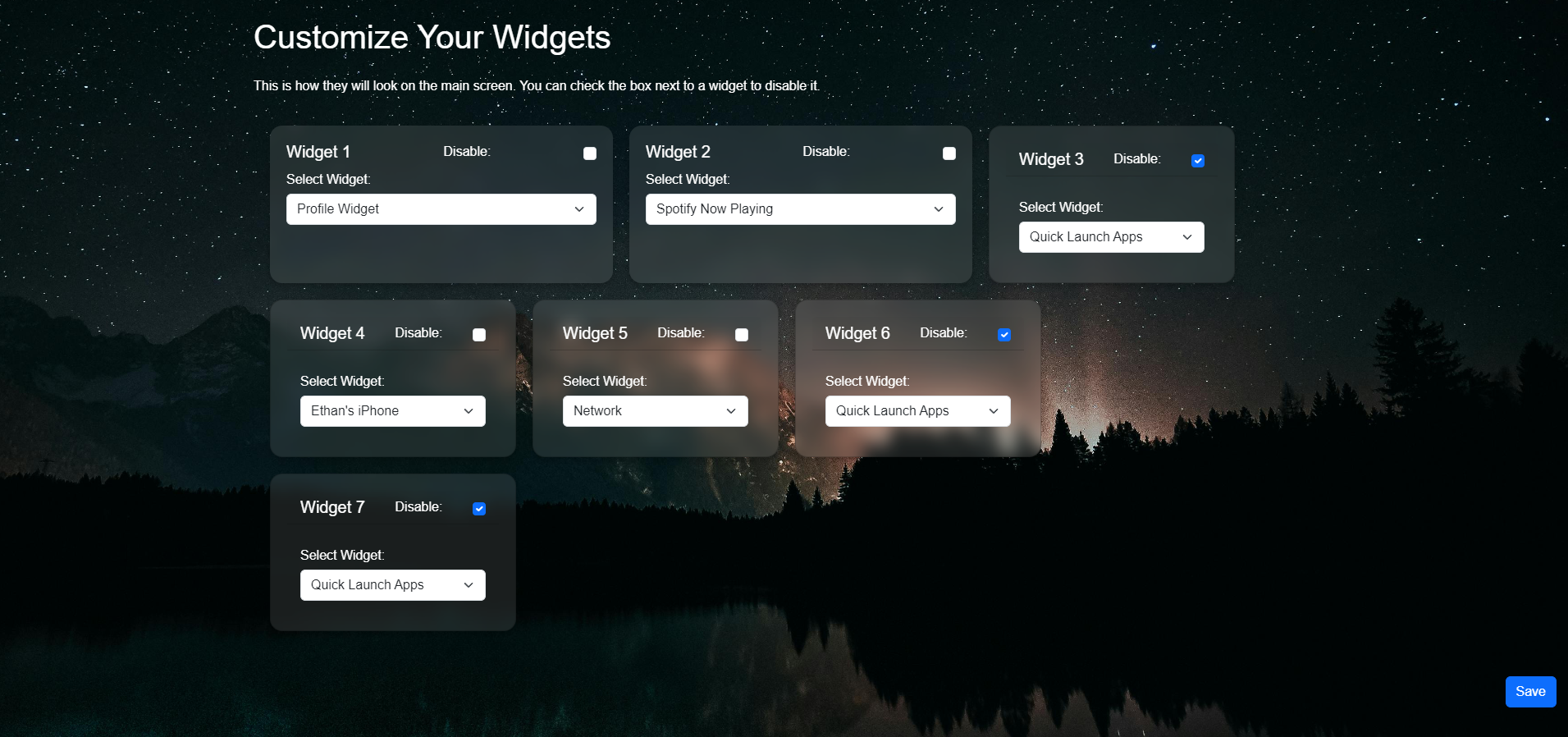This screenshot has height=737, width=1568.
Task: Open the Profile Widget dropdown
Action: [x=441, y=209]
